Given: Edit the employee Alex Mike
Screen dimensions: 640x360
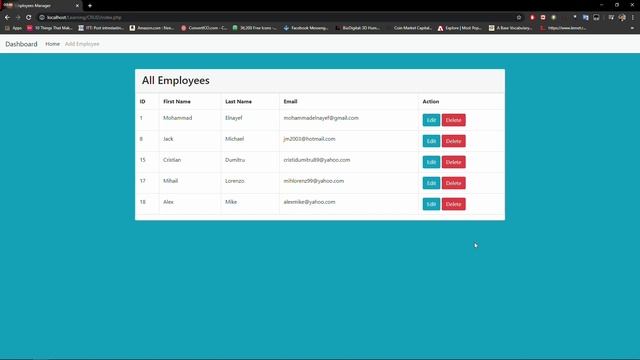Looking at the screenshot, I should tap(431, 204).
